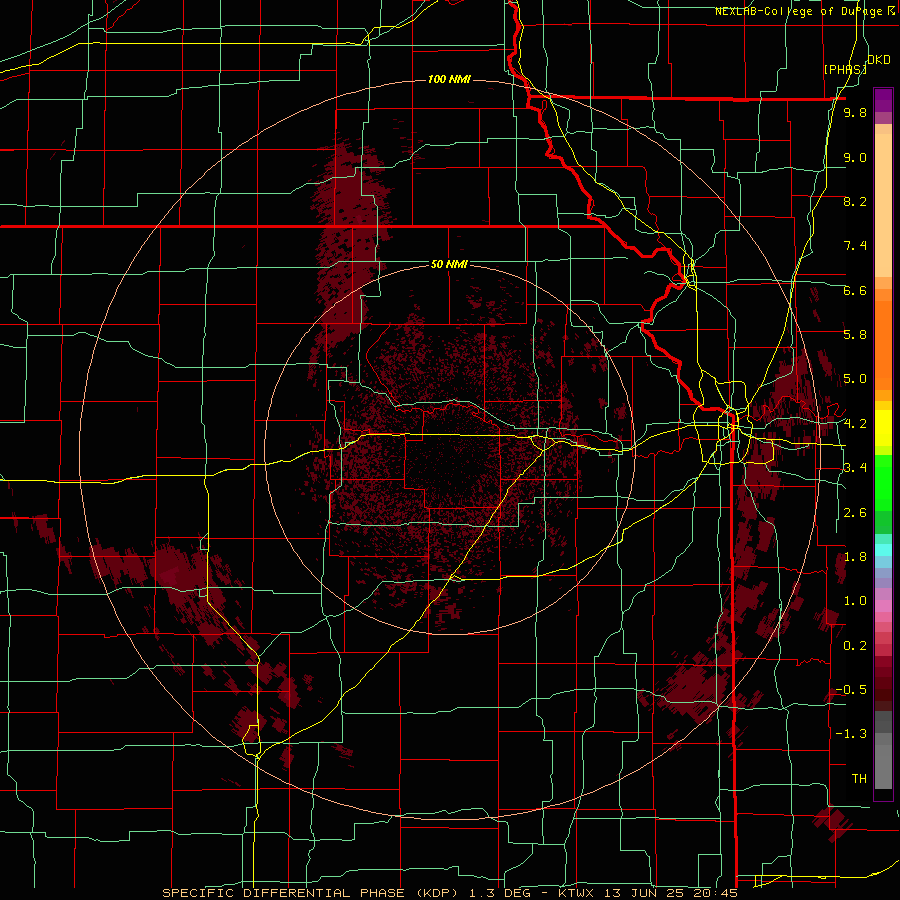Image resolution: width=900 pixels, height=900 pixels.
Task: Select the 1.8 value on the scale
Action: click(855, 557)
